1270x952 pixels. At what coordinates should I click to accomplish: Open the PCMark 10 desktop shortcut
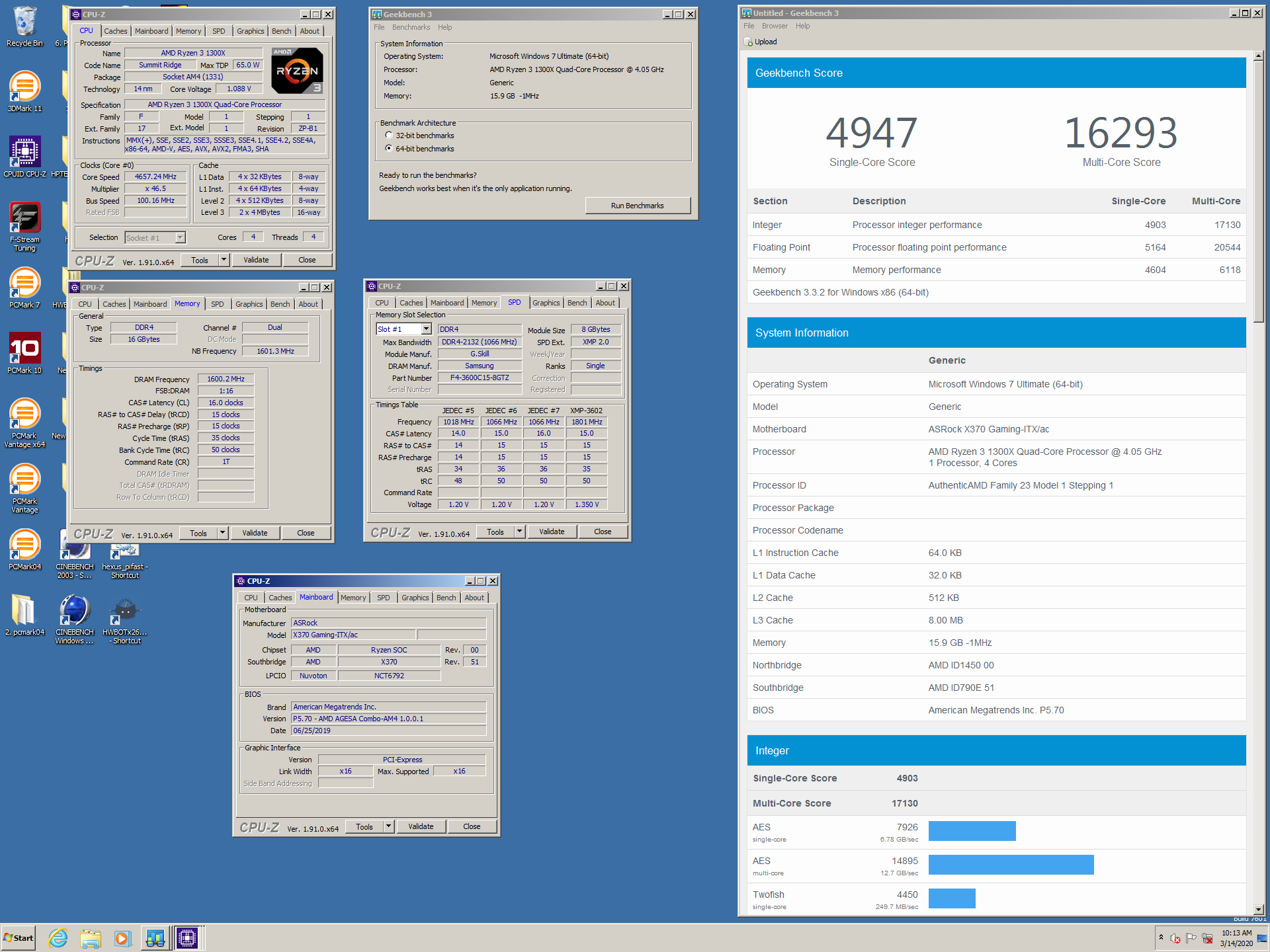[x=24, y=353]
